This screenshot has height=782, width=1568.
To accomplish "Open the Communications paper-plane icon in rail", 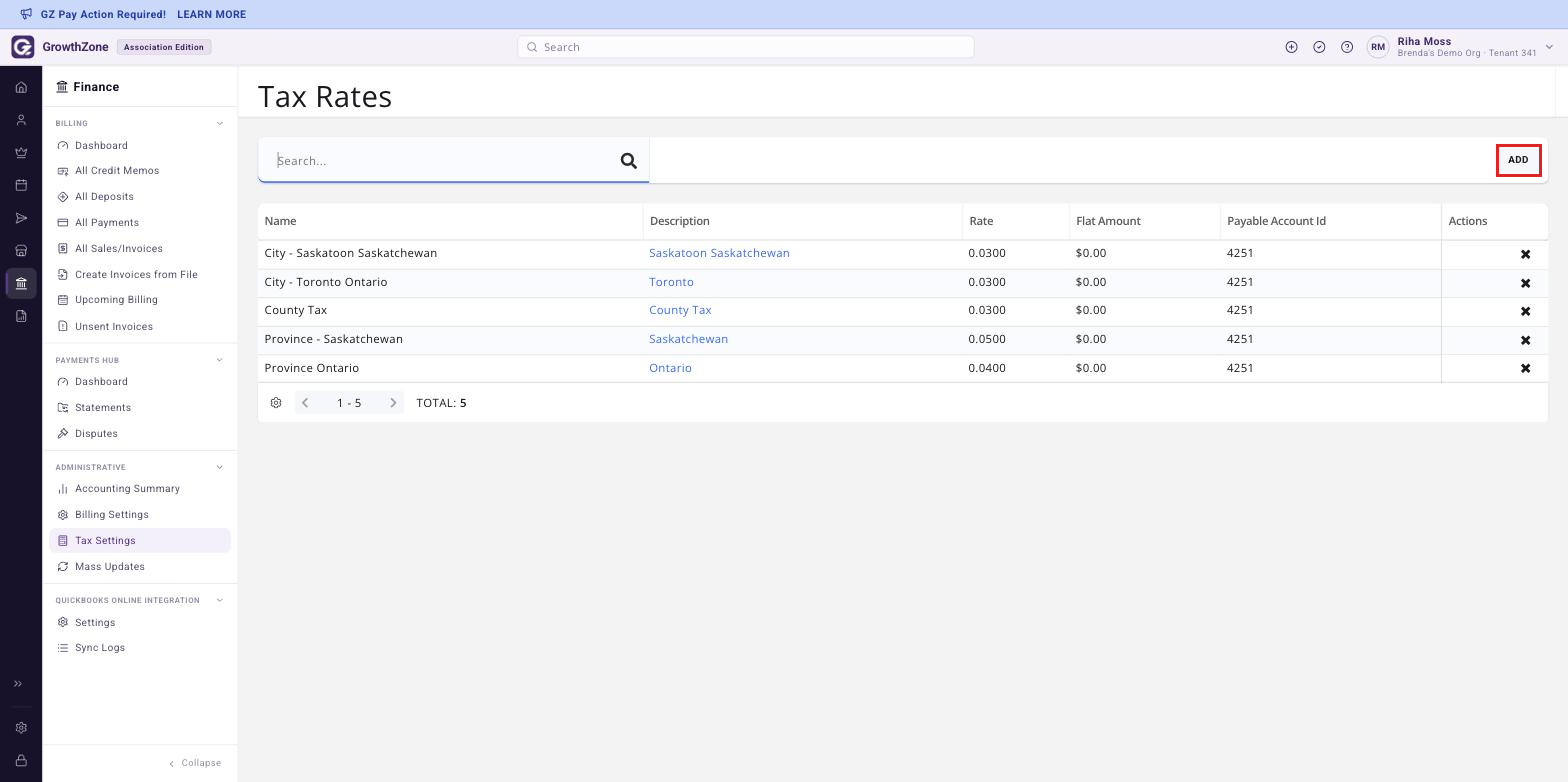I will click(21, 218).
